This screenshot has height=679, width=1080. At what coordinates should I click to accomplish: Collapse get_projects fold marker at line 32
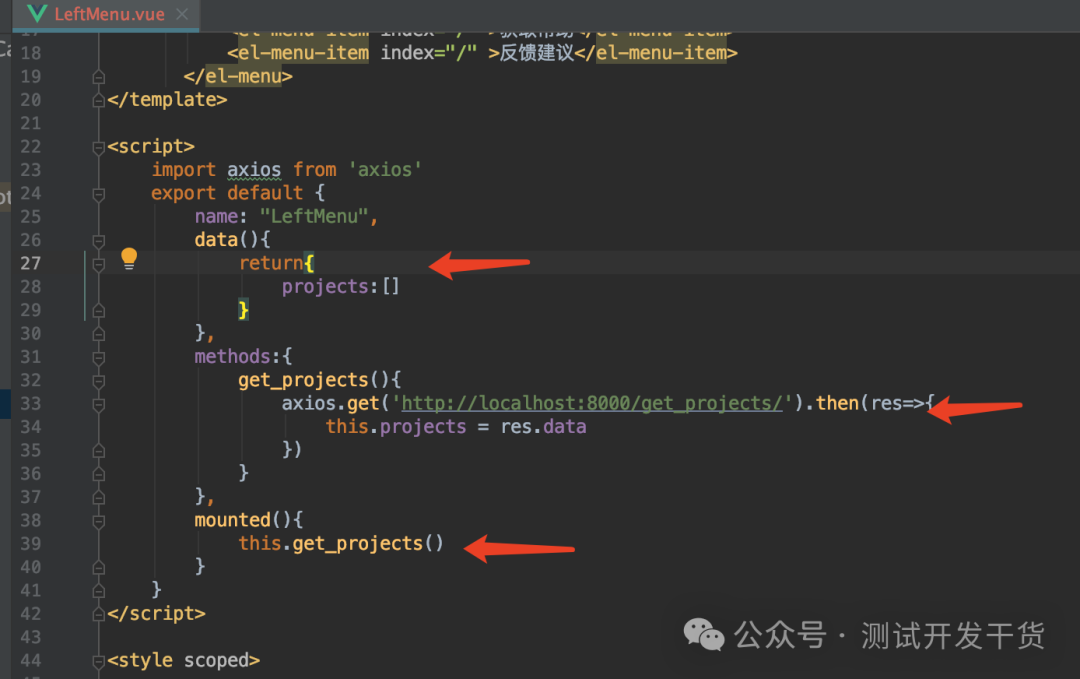coord(98,381)
